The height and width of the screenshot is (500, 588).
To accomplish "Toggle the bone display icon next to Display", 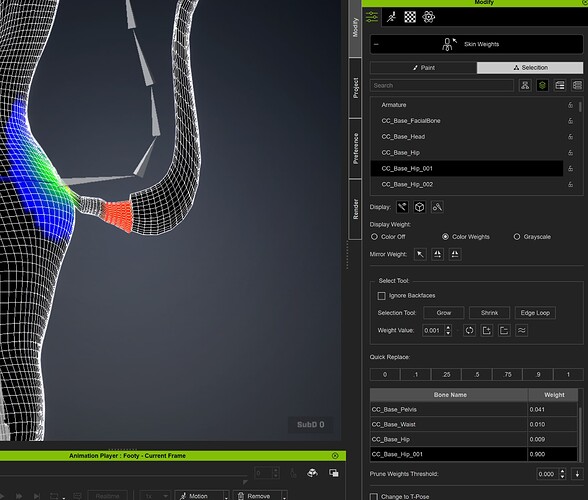I will pos(402,207).
